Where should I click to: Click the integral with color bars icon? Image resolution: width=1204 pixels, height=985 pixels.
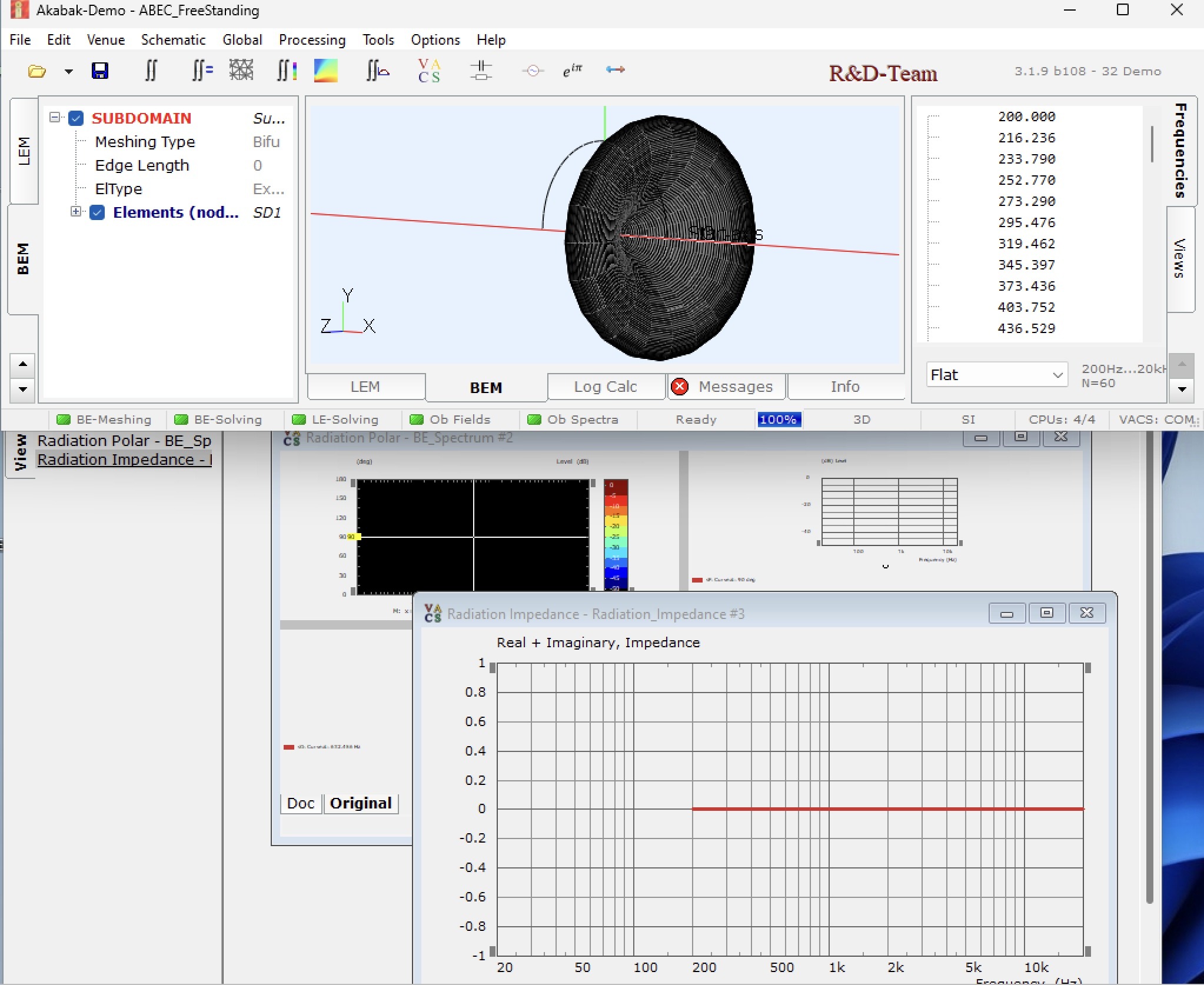pos(287,71)
